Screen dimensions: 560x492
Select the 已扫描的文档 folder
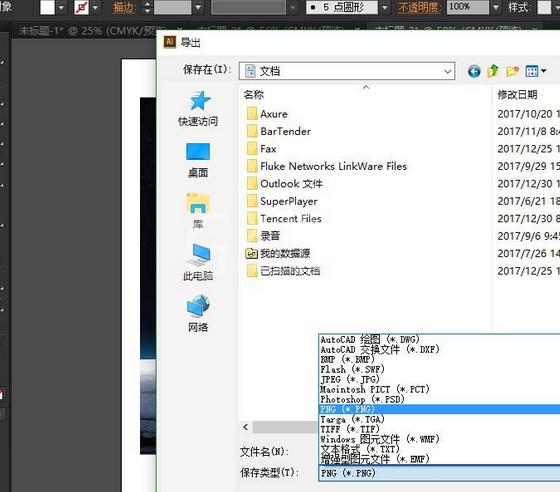(283, 271)
